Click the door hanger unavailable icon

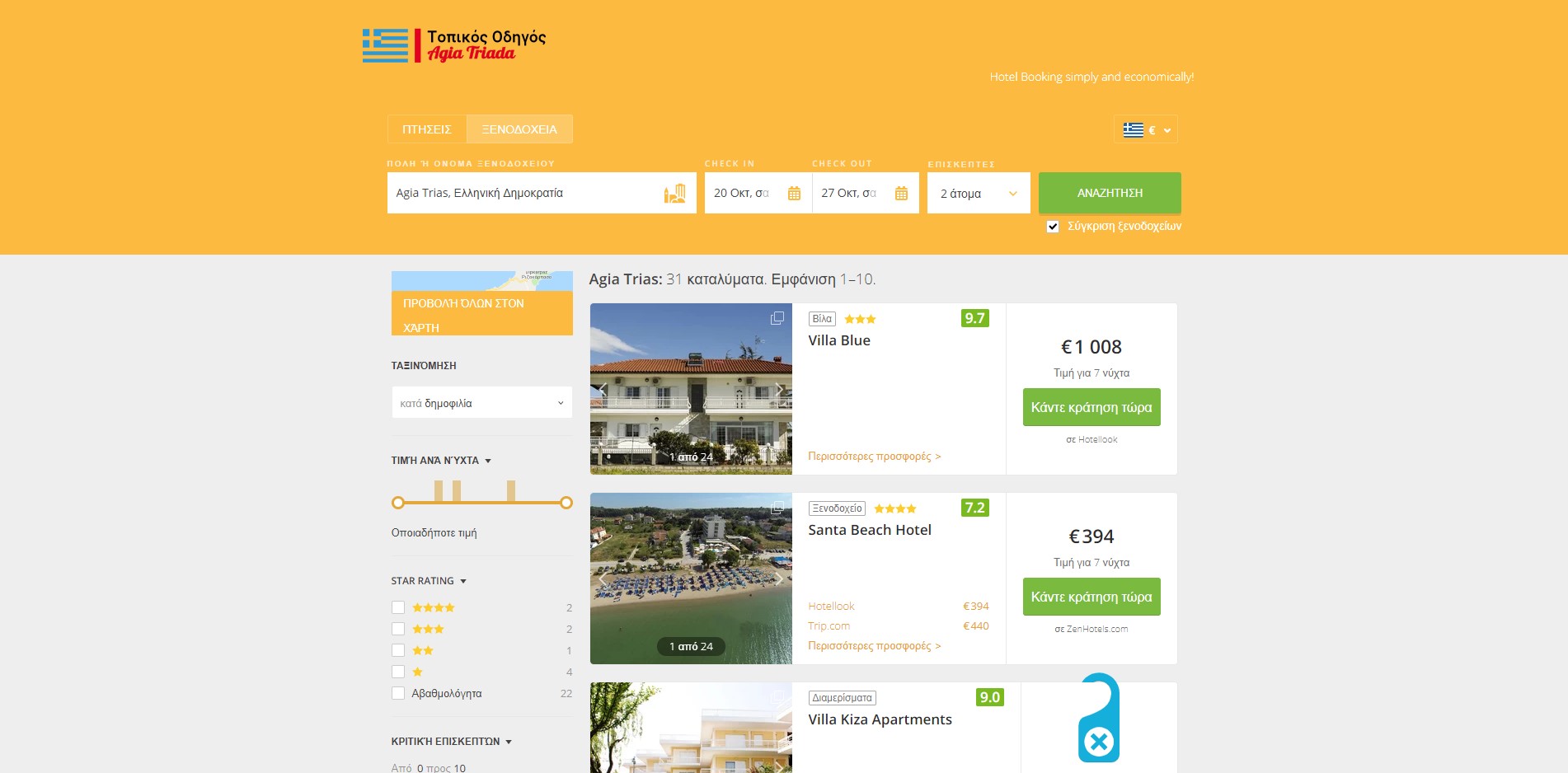click(1099, 718)
